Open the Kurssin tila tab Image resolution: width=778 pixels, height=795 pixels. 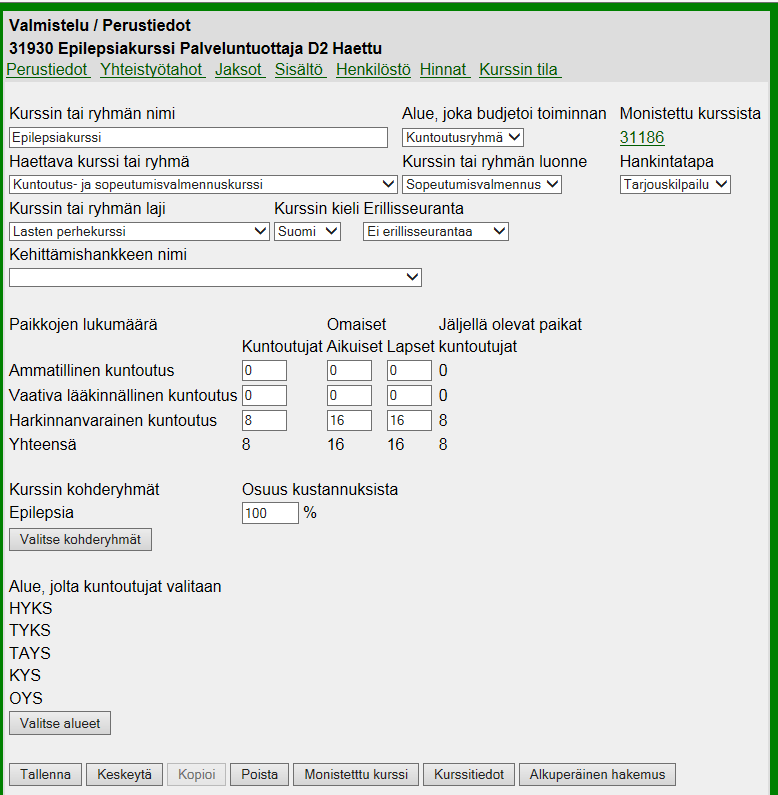(520, 69)
